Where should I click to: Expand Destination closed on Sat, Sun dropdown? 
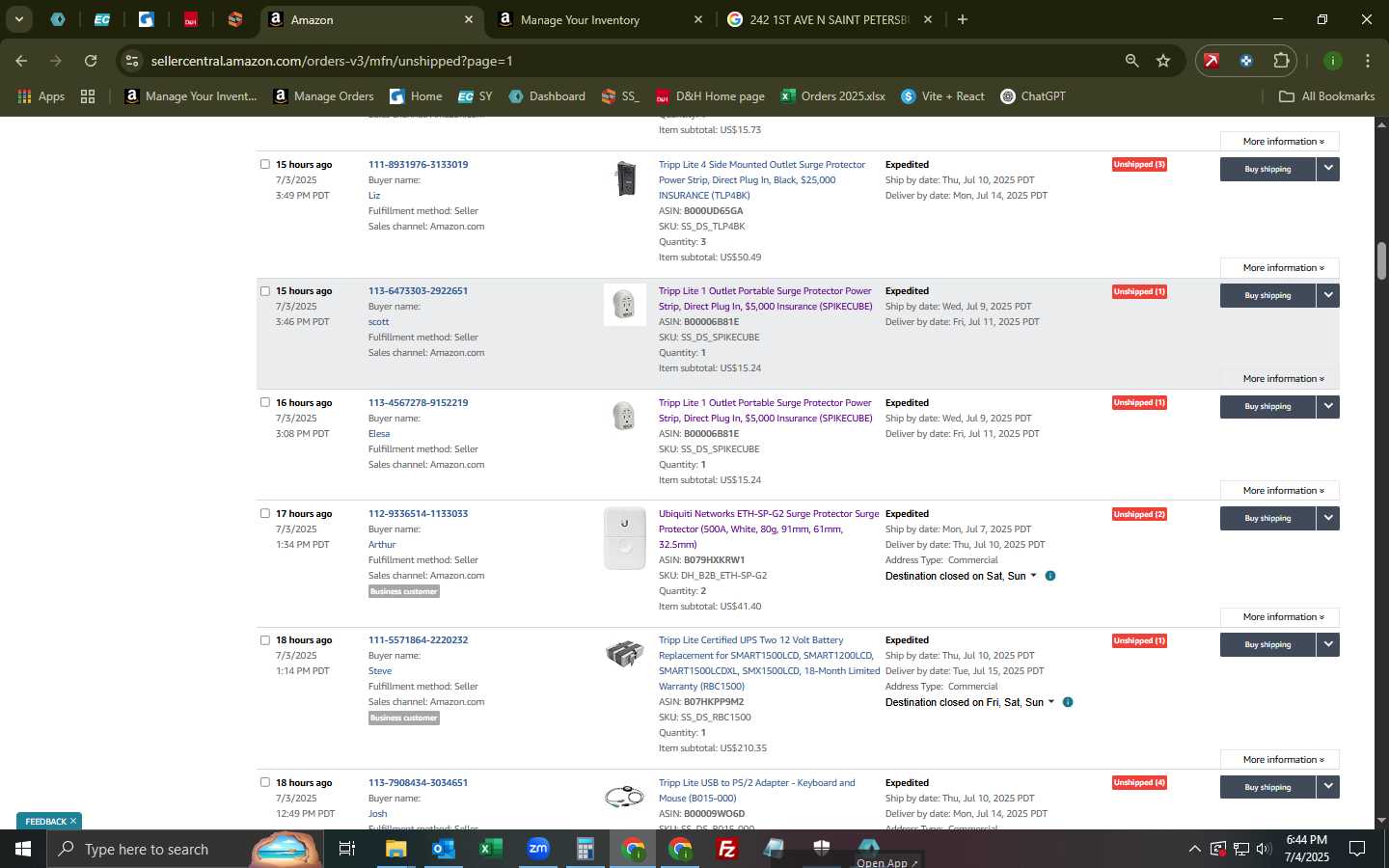coord(1033,576)
